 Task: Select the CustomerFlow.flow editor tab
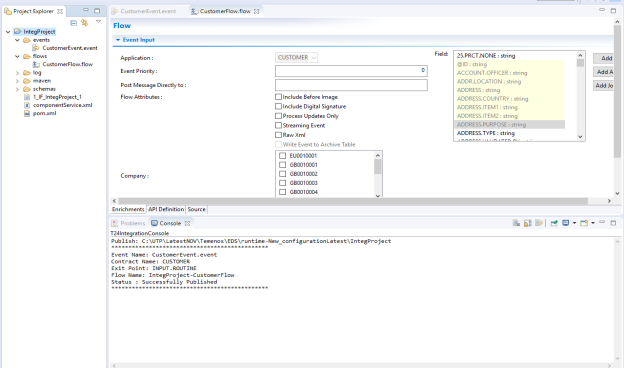tap(225, 11)
